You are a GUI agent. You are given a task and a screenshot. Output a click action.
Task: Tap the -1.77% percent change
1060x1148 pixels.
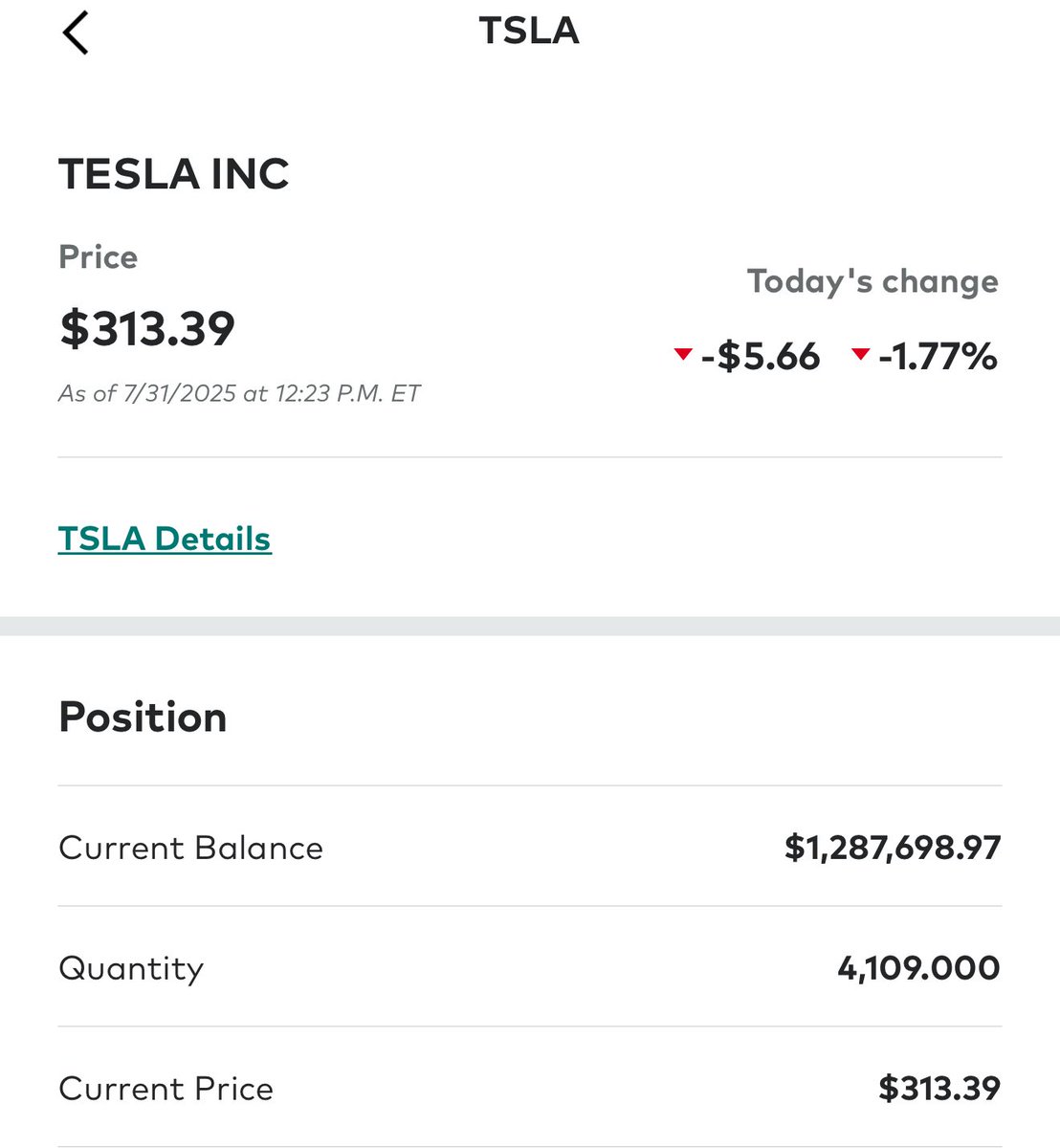pos(938,357)
